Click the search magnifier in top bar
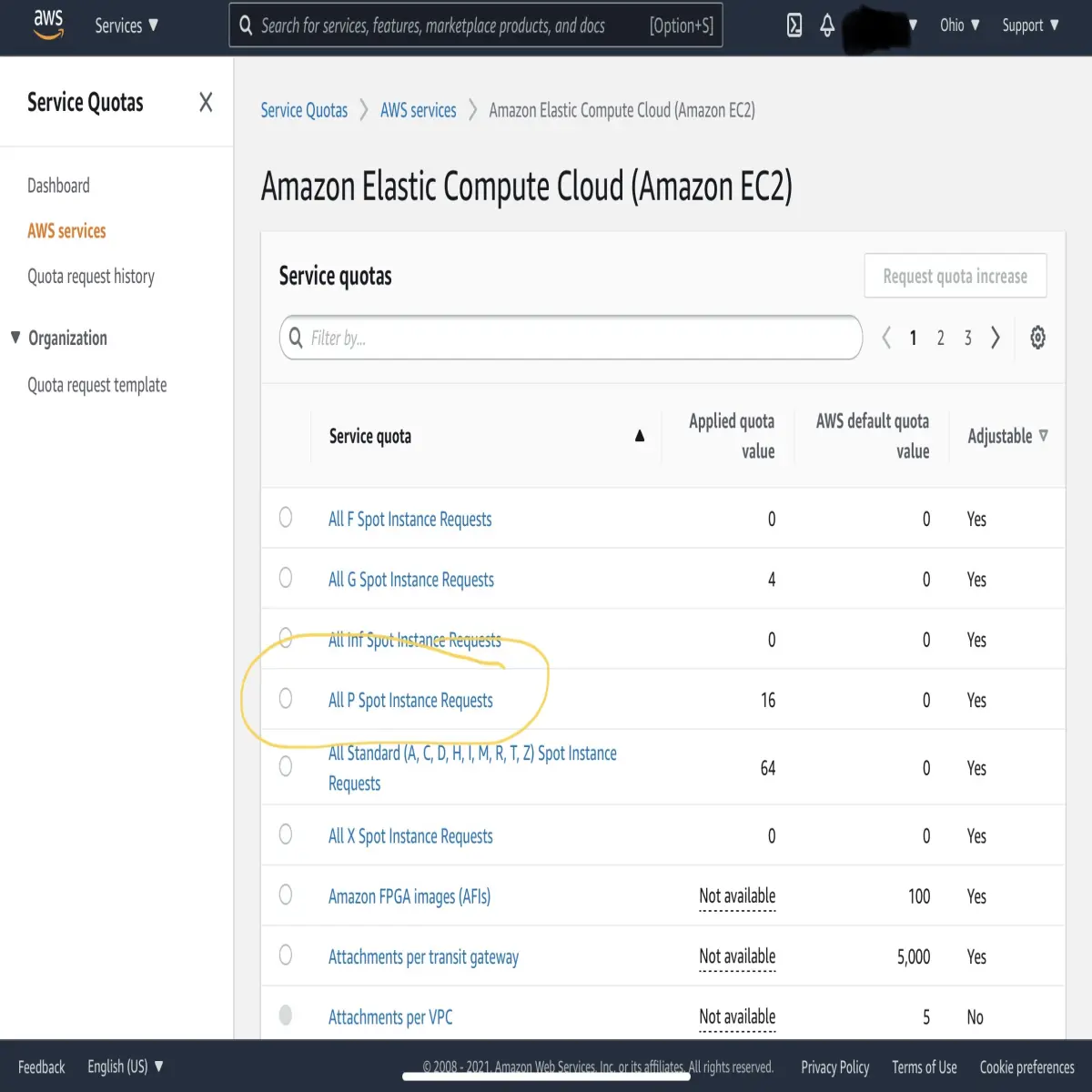The height and width of the screenshot is (1092, 1092). 246,25
